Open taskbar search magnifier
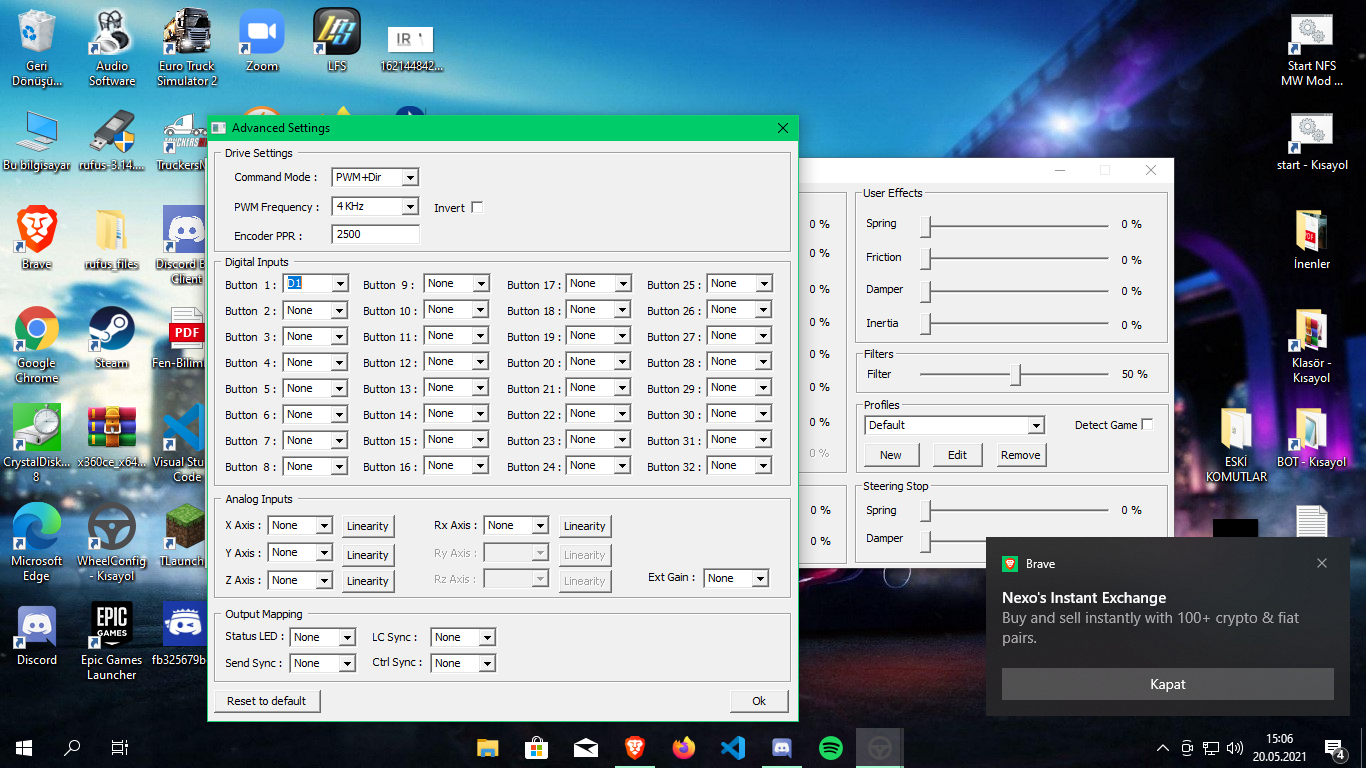Viewport: 1366px width, 768px height. 72,747
